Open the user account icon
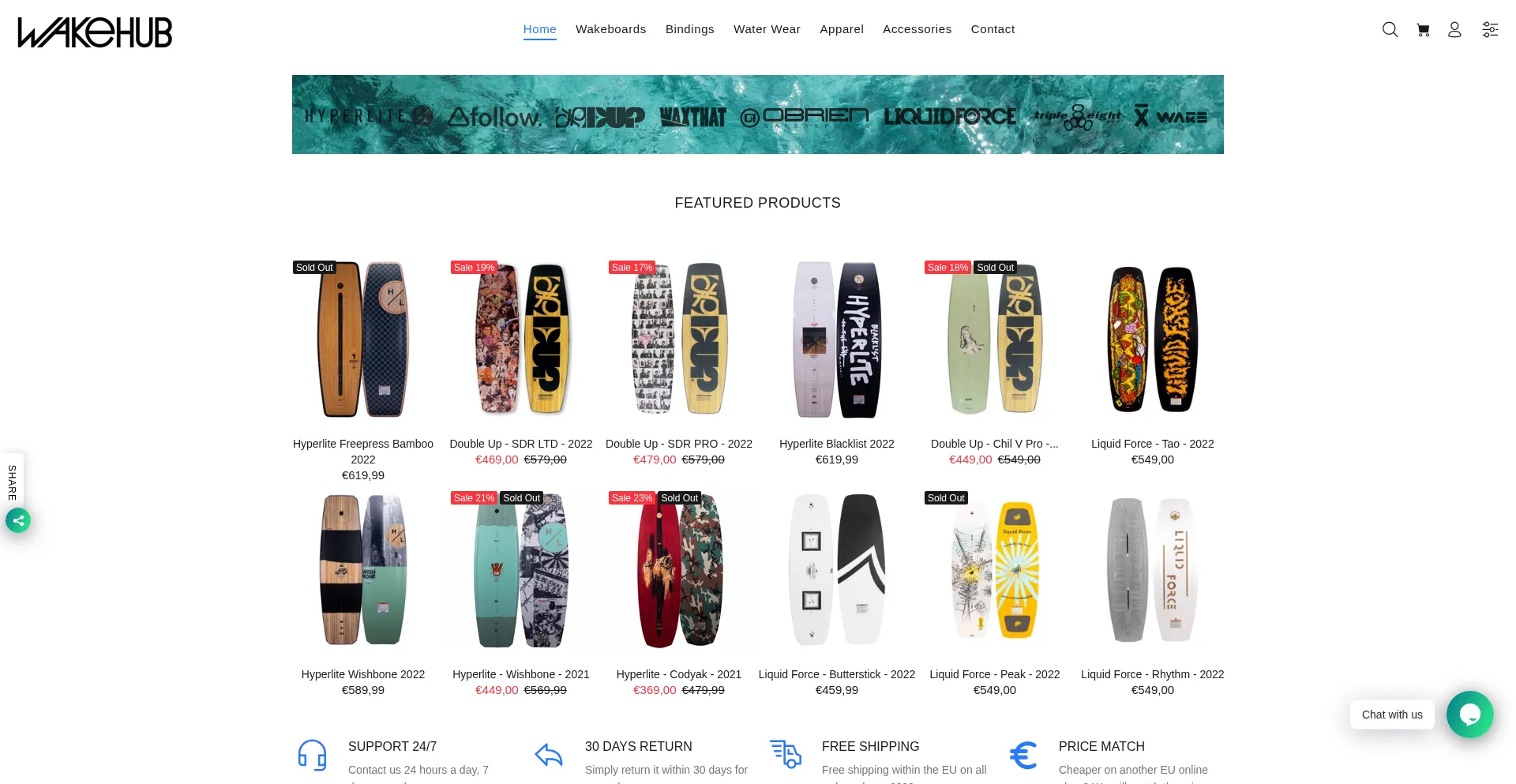This screenshot has width=1516, height=784. [x=1454, y=30]
